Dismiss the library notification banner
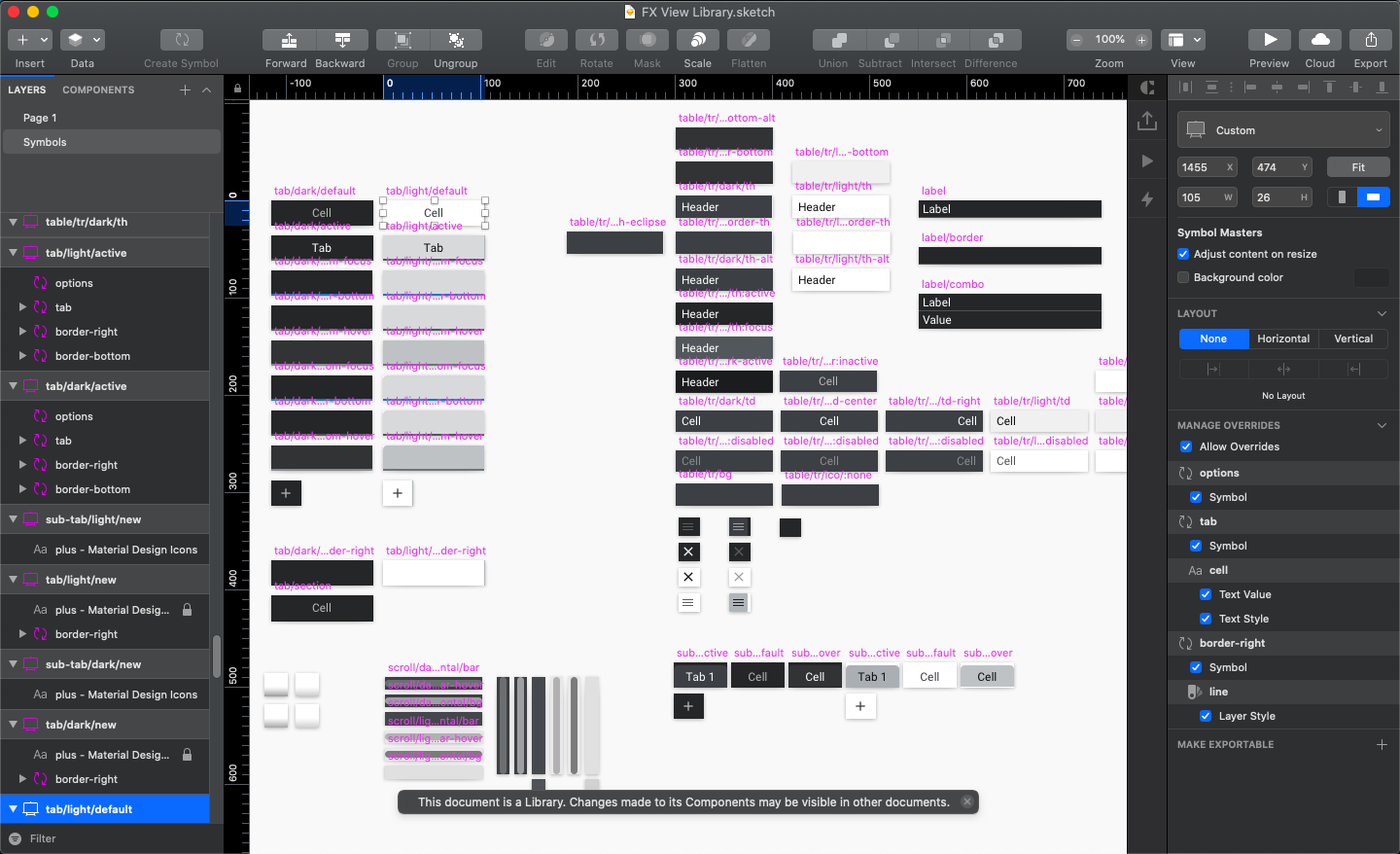Viewport: 1400px width, 854px height. [966, 802]
